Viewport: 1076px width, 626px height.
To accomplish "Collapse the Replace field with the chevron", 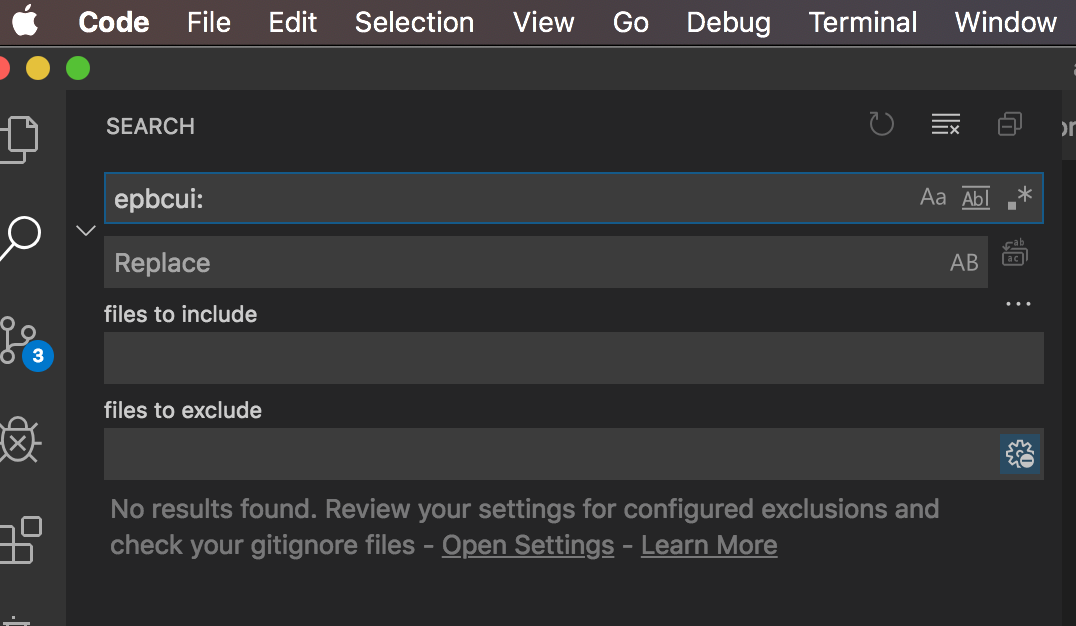I will tap(85, 230).
